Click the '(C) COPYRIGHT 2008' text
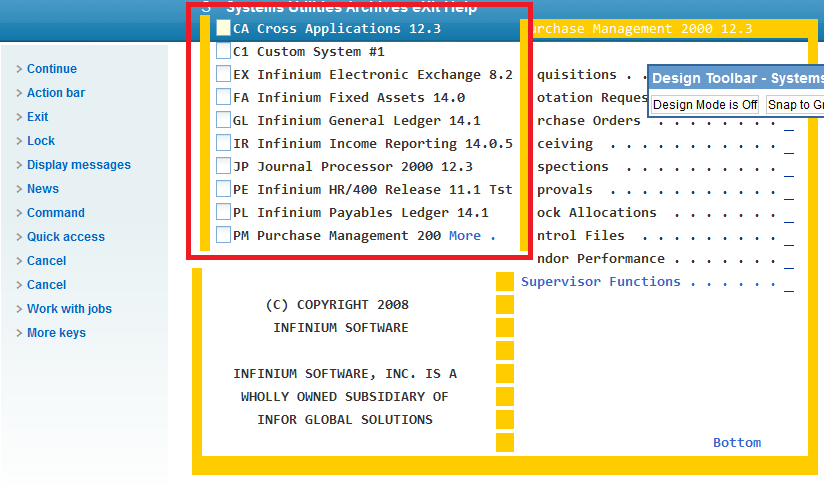824x485 pixels. coord(337,305)
